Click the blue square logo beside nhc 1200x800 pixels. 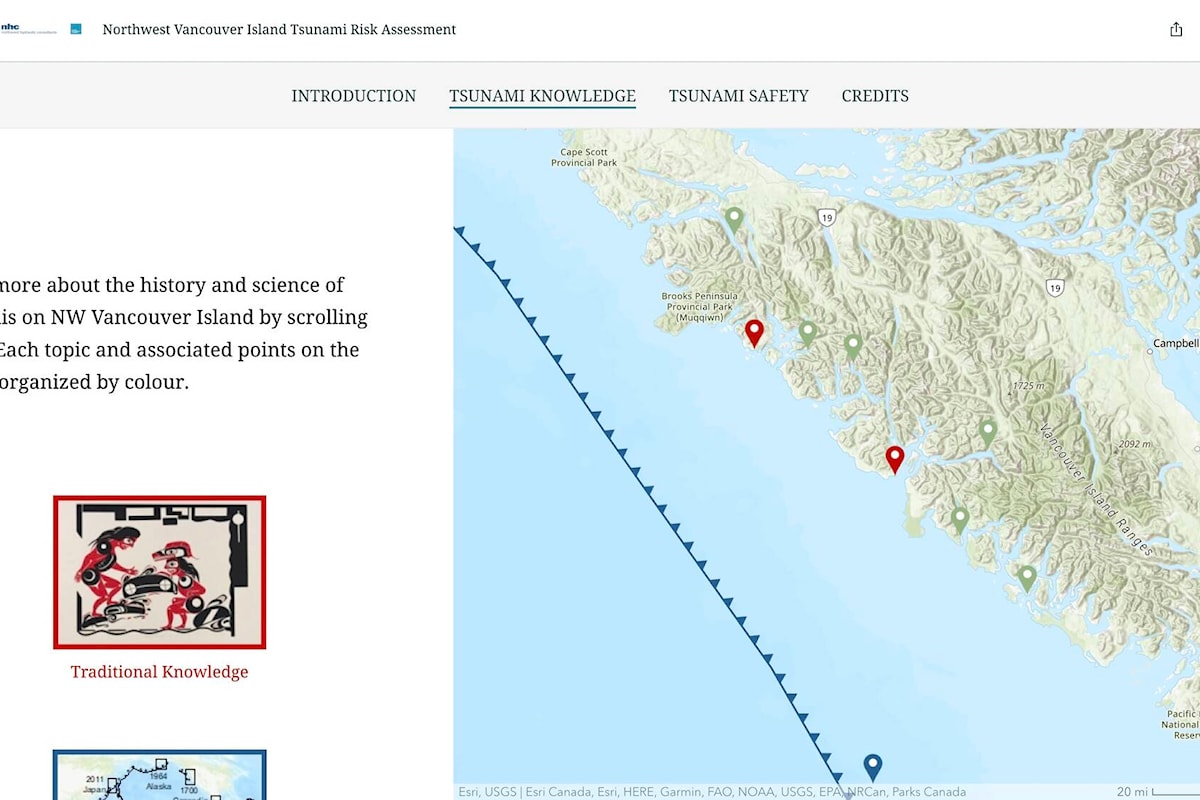(74, 29)
